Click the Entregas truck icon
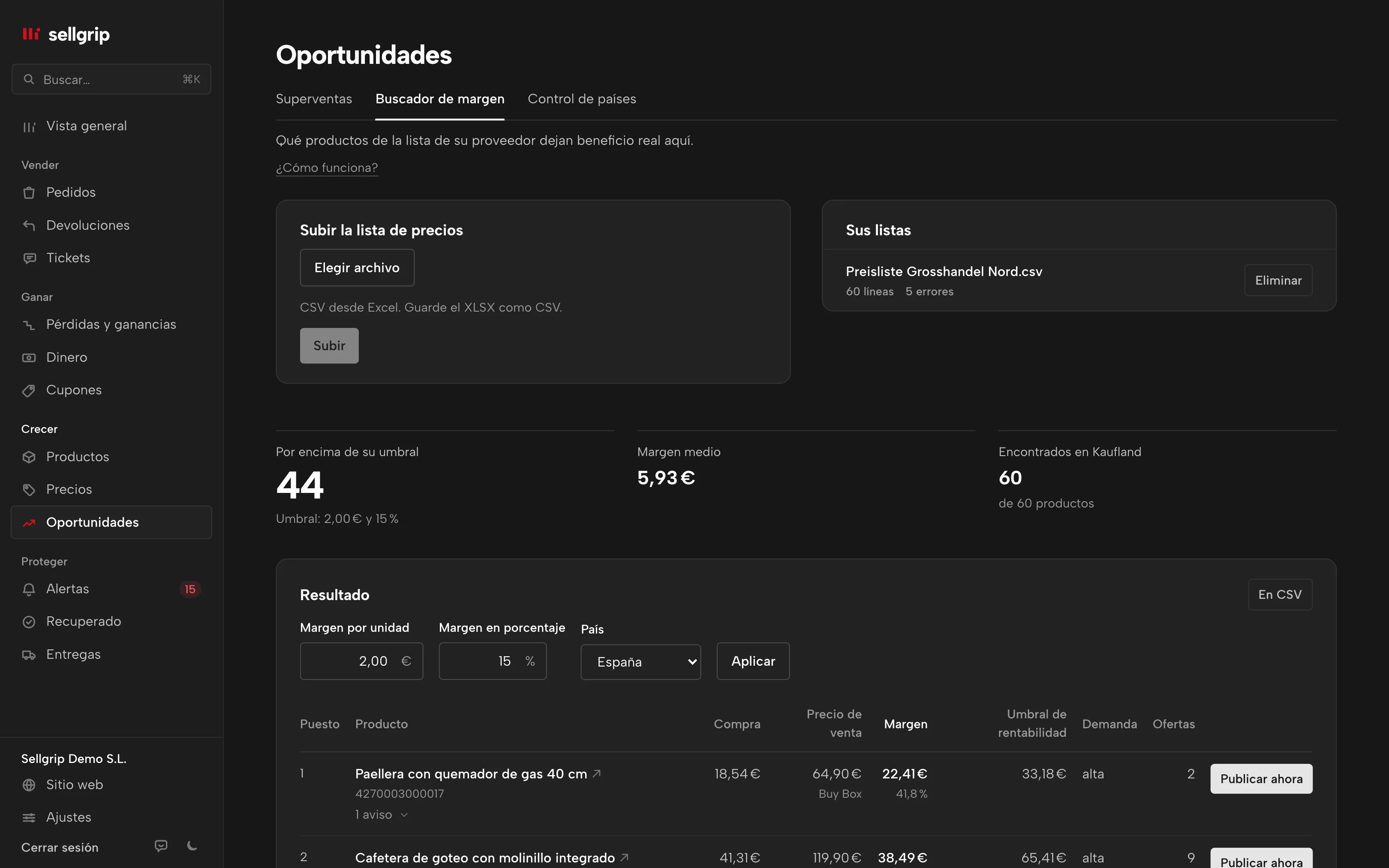The width and height of the screenshot is (1389, 868). (x=29, y=655)
